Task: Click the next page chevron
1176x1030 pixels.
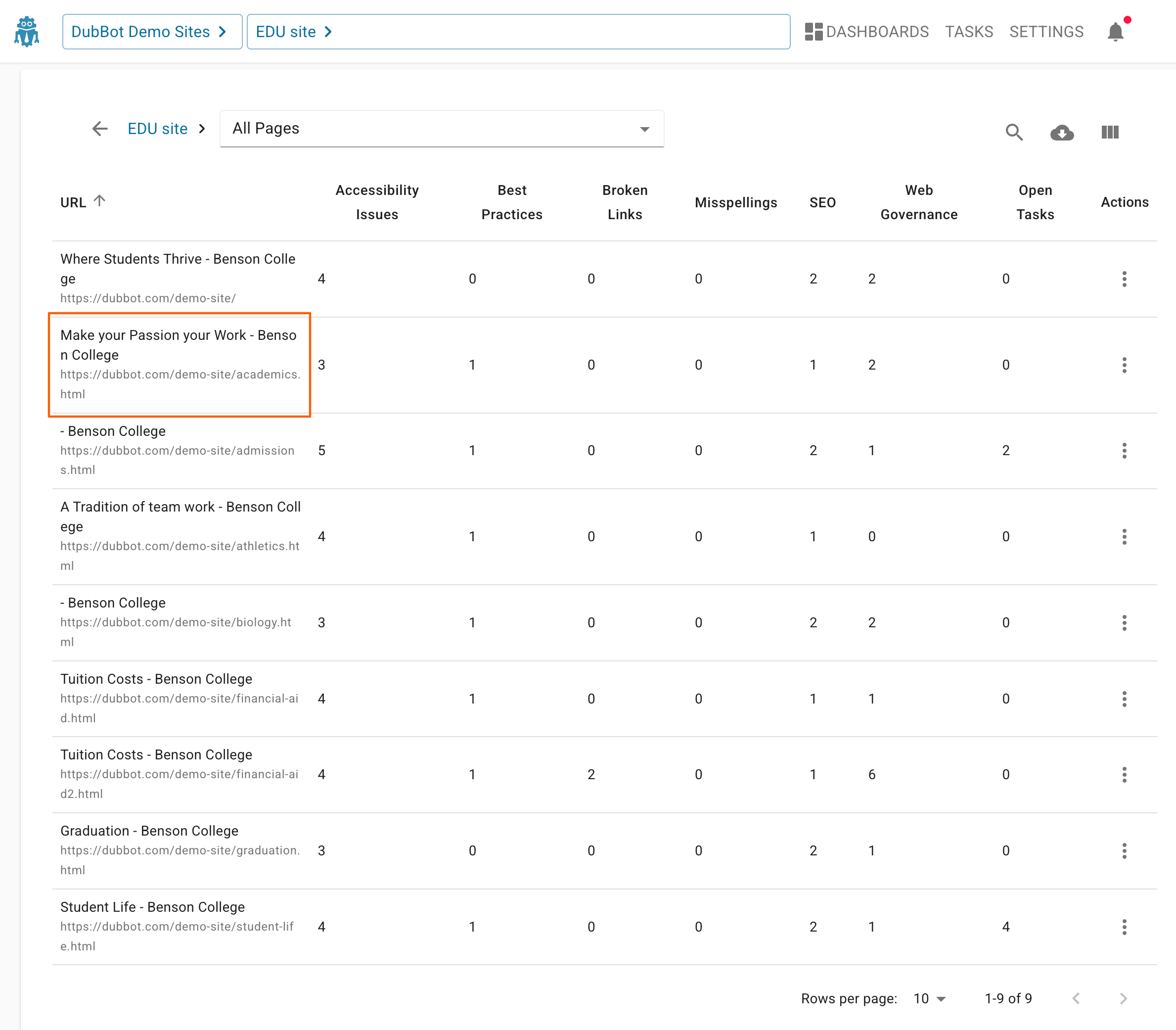Action: 1123,998
